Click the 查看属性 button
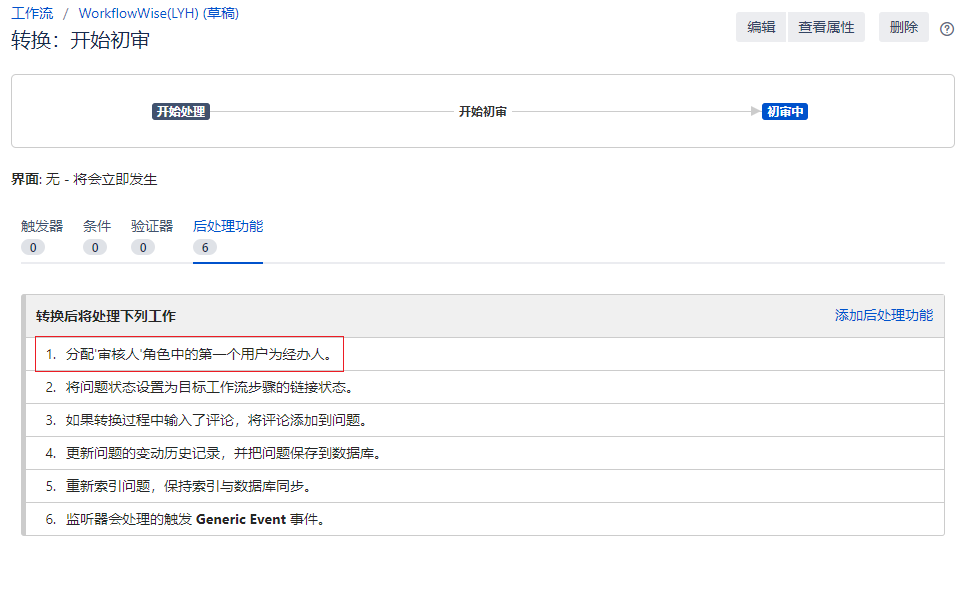 (x=826, y=28)
